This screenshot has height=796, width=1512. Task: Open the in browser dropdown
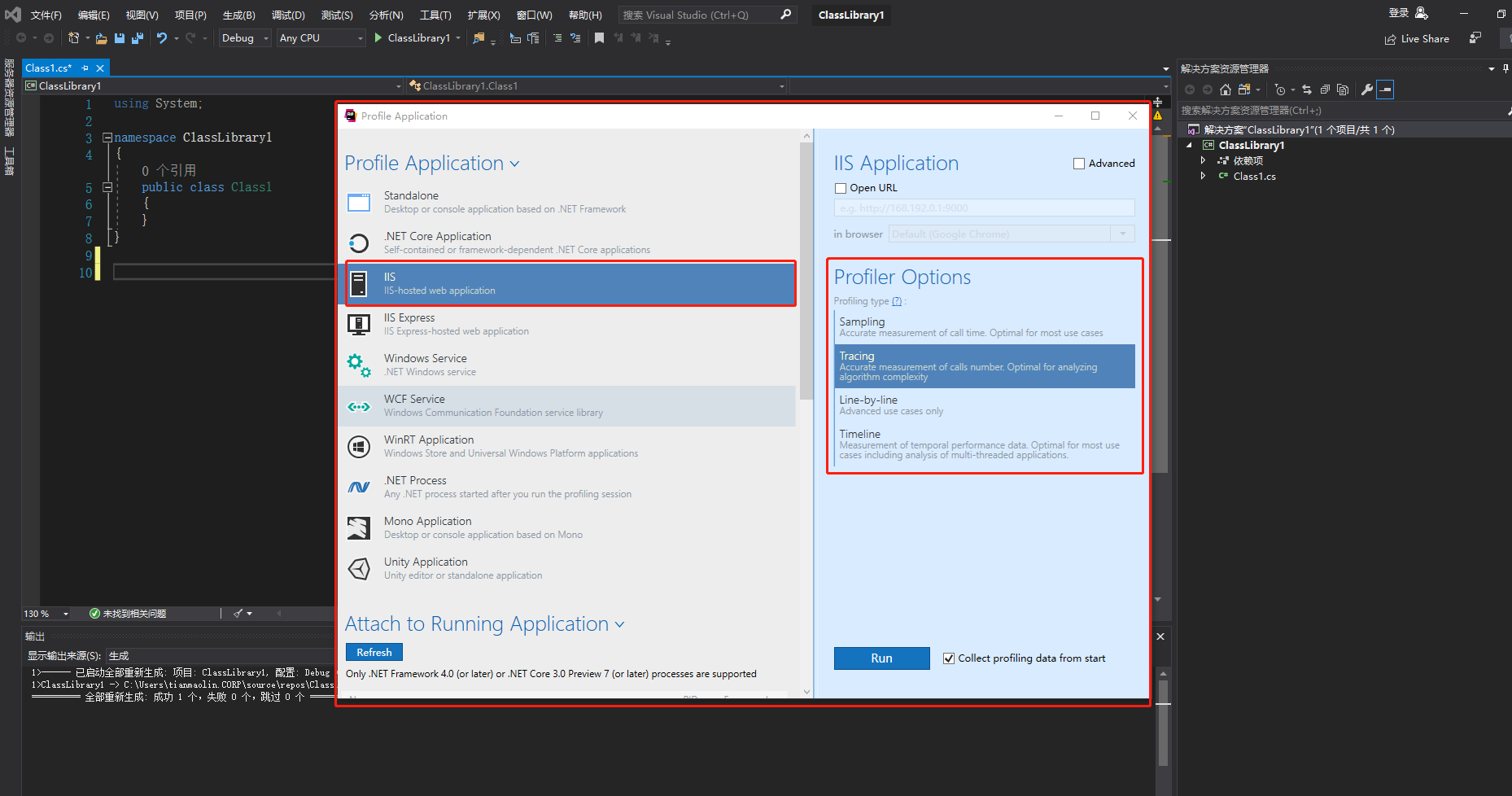point(1012,234)
